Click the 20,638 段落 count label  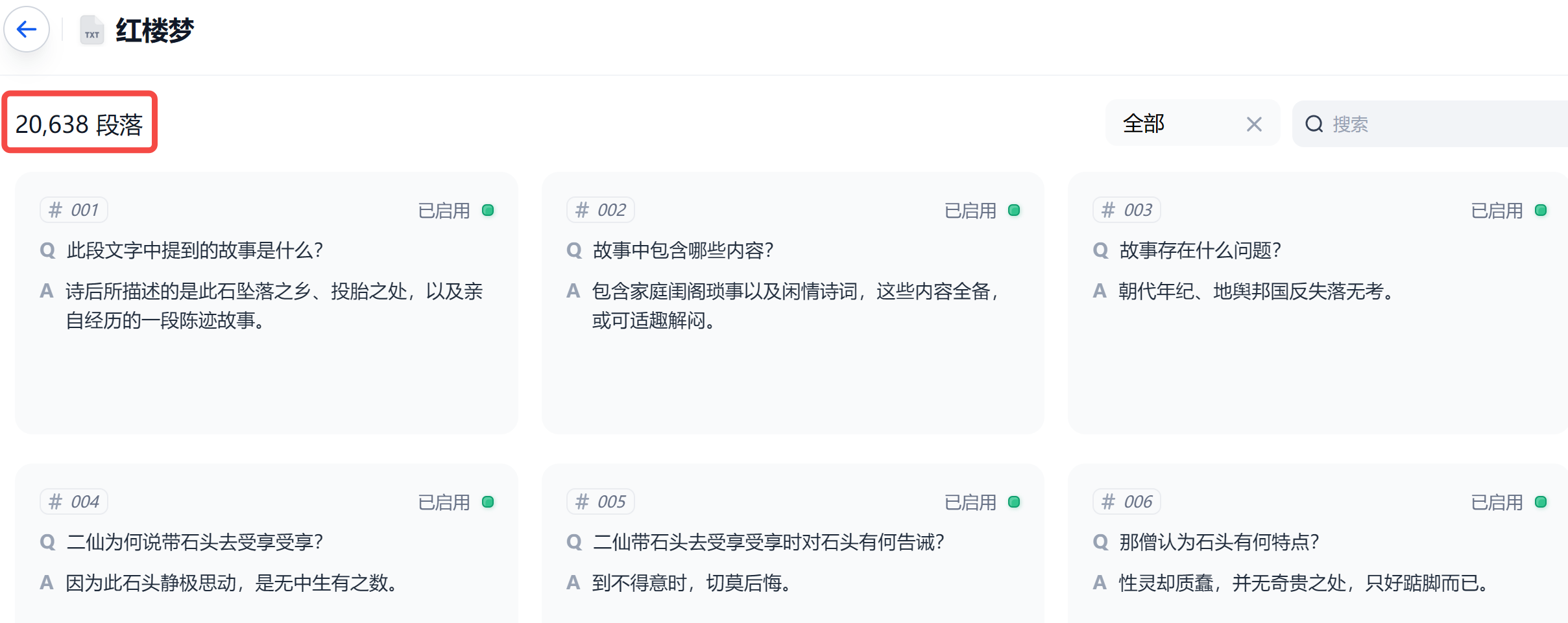(79, 124)
